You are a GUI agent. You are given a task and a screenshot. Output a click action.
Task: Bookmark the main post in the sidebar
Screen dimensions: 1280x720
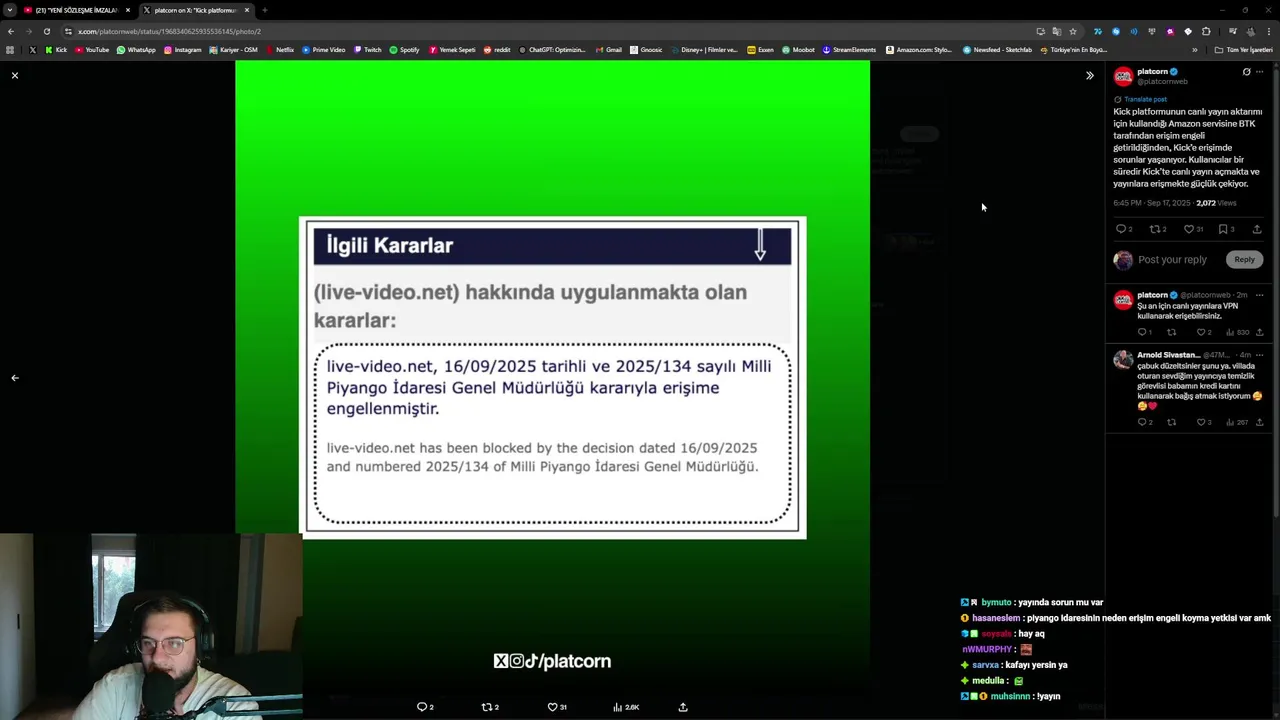click(1223, 229)
